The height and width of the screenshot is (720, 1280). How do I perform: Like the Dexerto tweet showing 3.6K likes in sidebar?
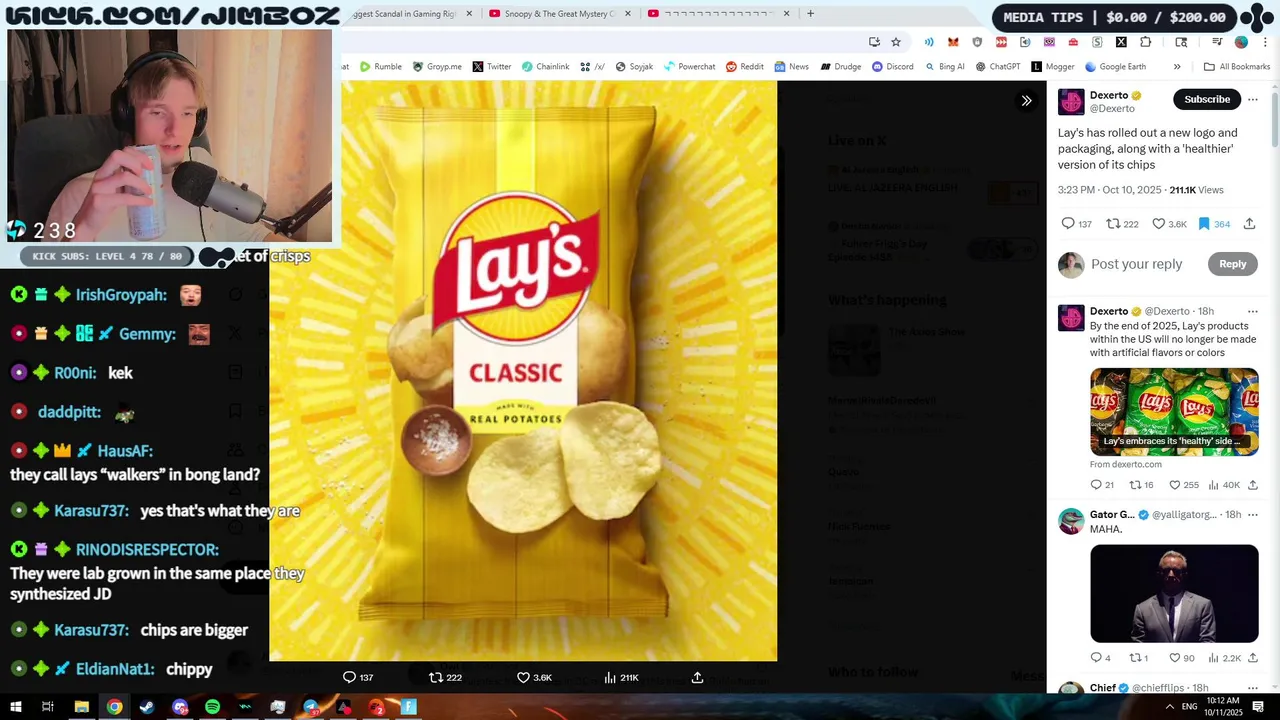[1170, 224]
